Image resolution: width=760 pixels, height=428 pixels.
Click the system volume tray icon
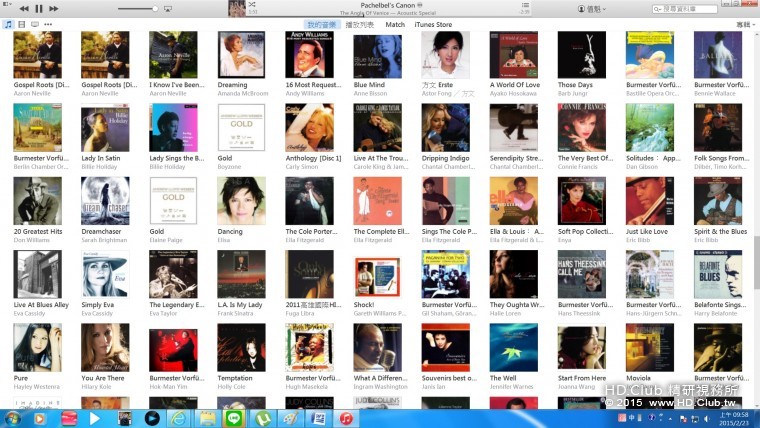pos(706,418)
